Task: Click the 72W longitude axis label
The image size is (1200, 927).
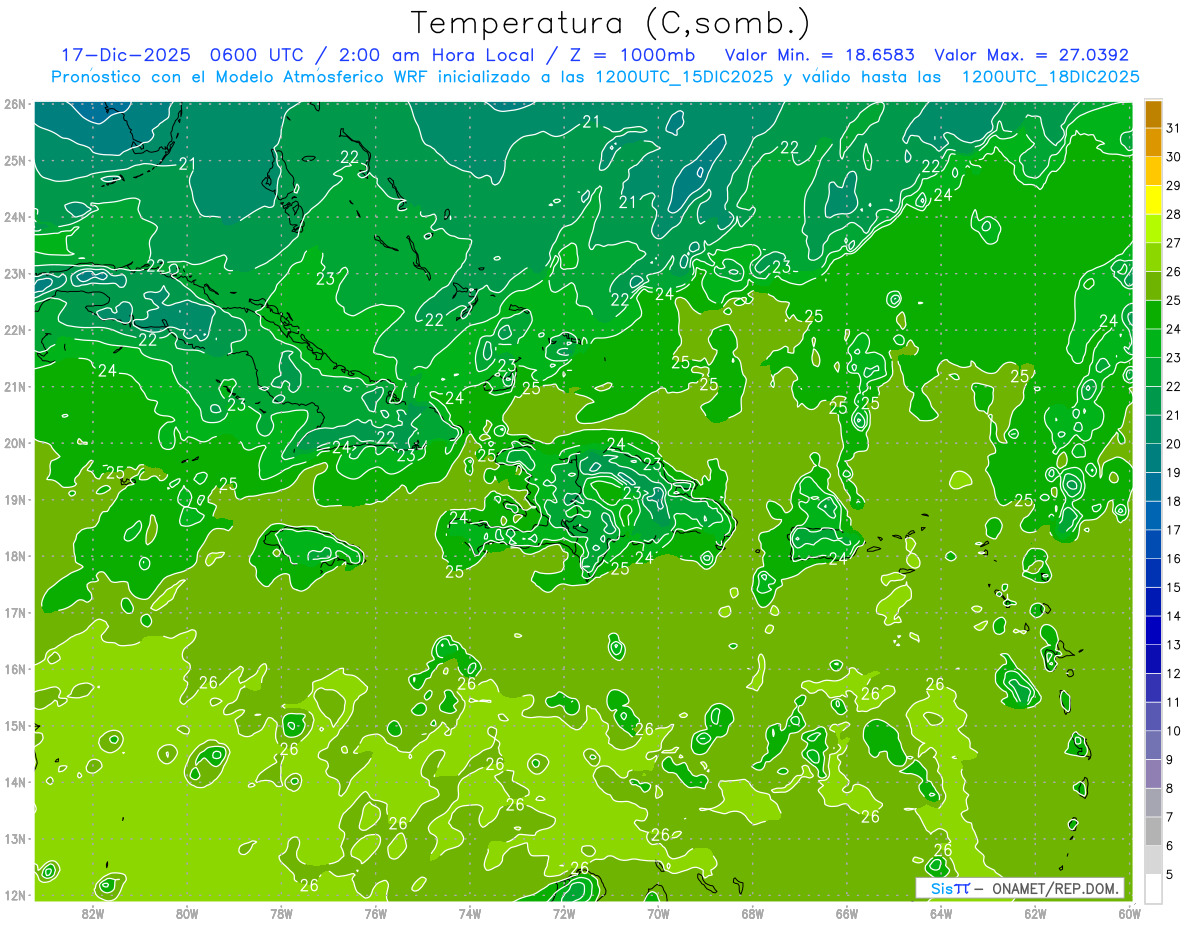Action: (x=564, y=913)
